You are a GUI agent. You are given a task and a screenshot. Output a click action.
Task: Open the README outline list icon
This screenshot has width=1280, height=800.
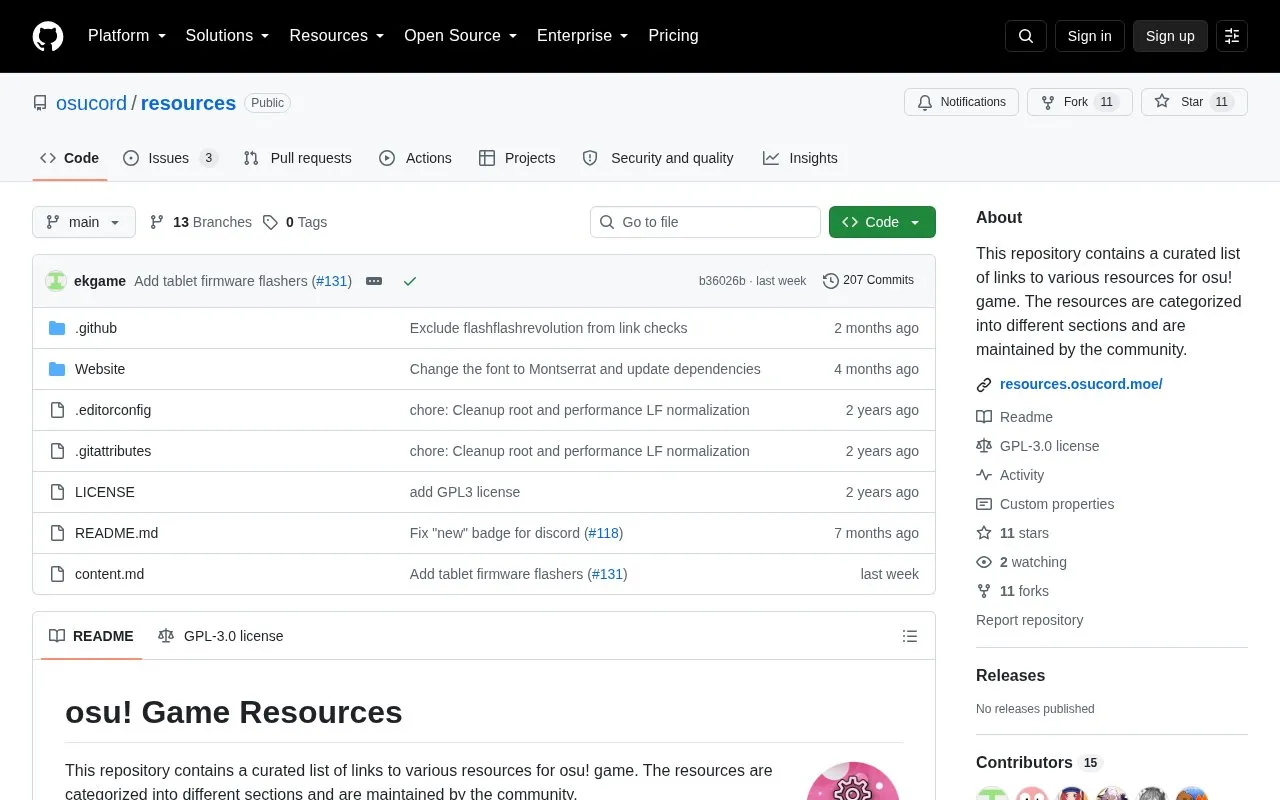pos(910,636)
